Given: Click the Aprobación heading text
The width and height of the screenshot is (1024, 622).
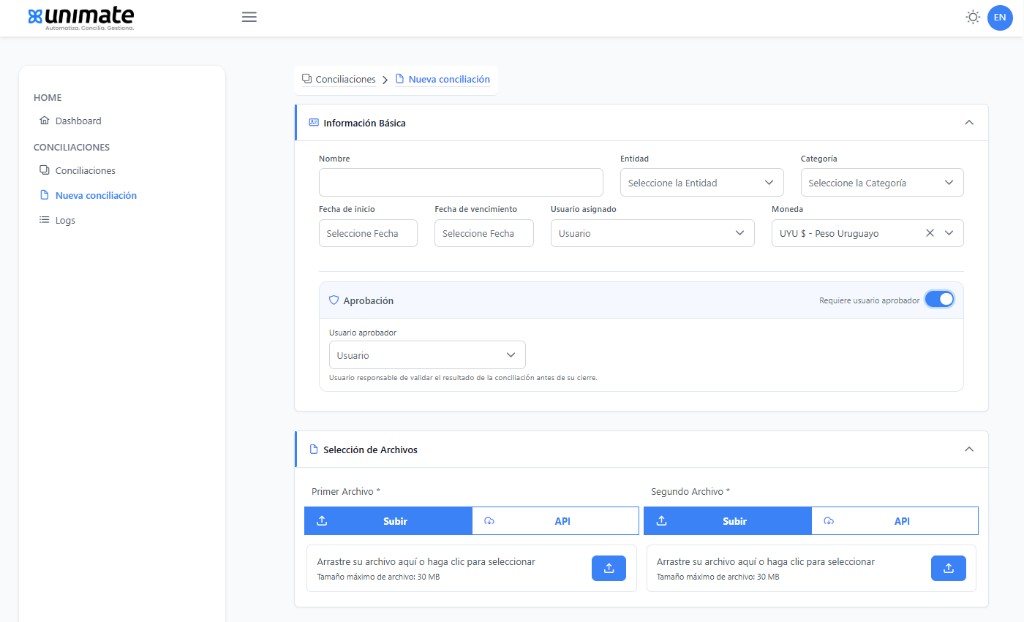Looking at the screenshot, I should (x=368, y=301).
